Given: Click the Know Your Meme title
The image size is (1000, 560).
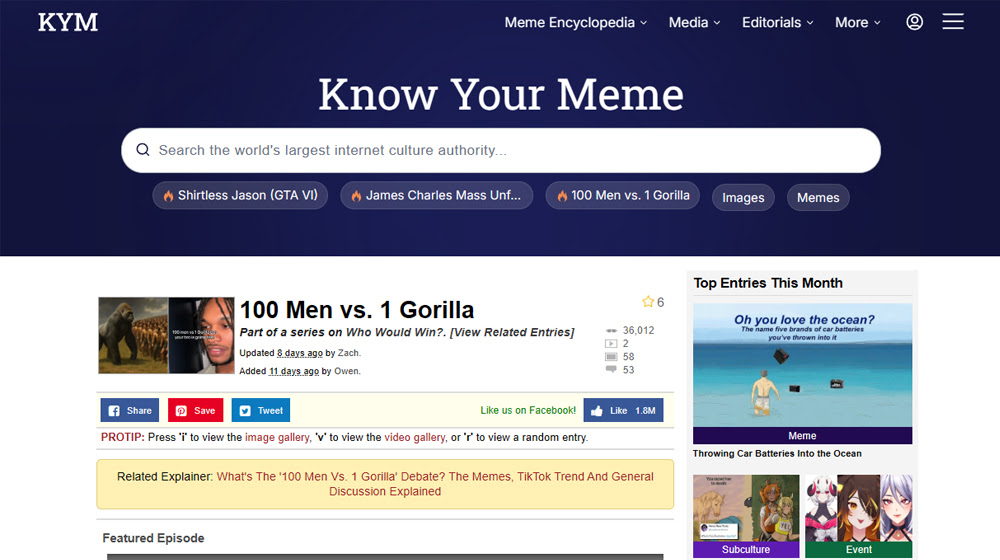Looking at the screenshot, I should [501, 94].
